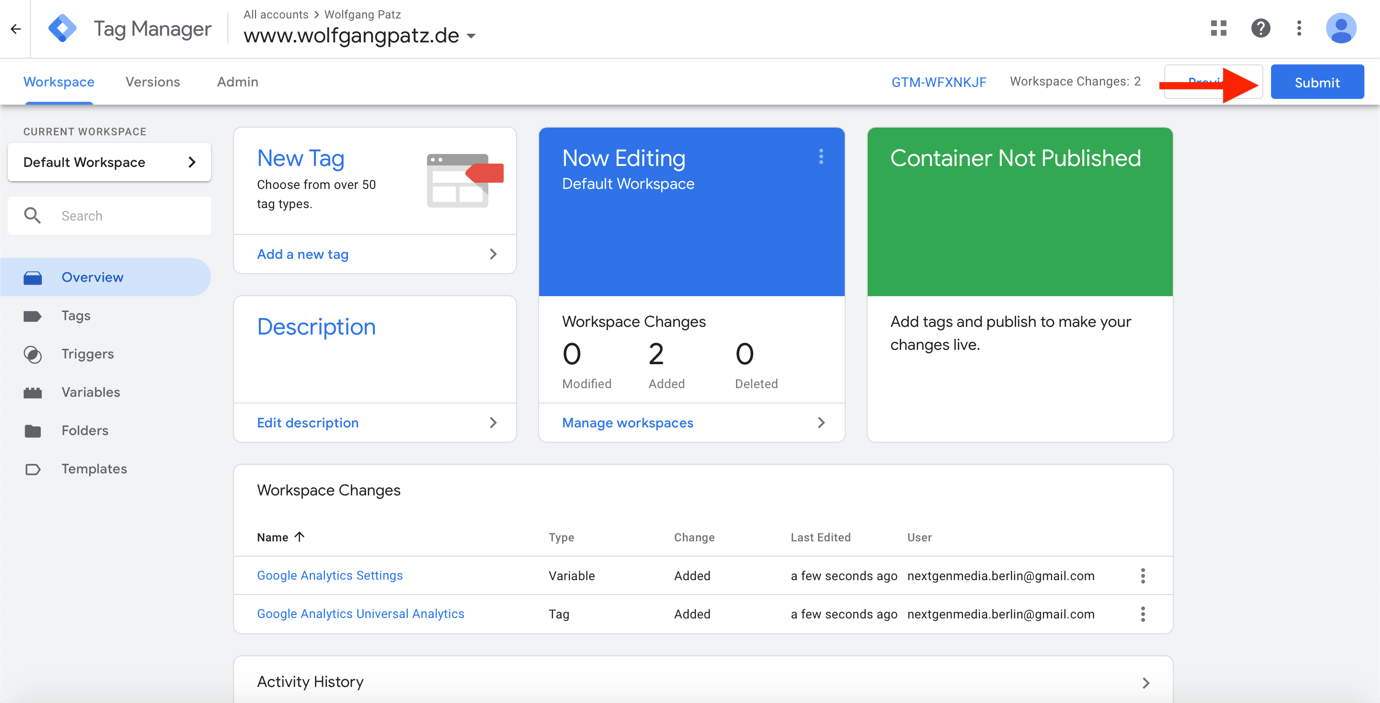The width and height of the screenshot is (1380, 703).
Task: Click the New Tag illustration
Action: 465,180
